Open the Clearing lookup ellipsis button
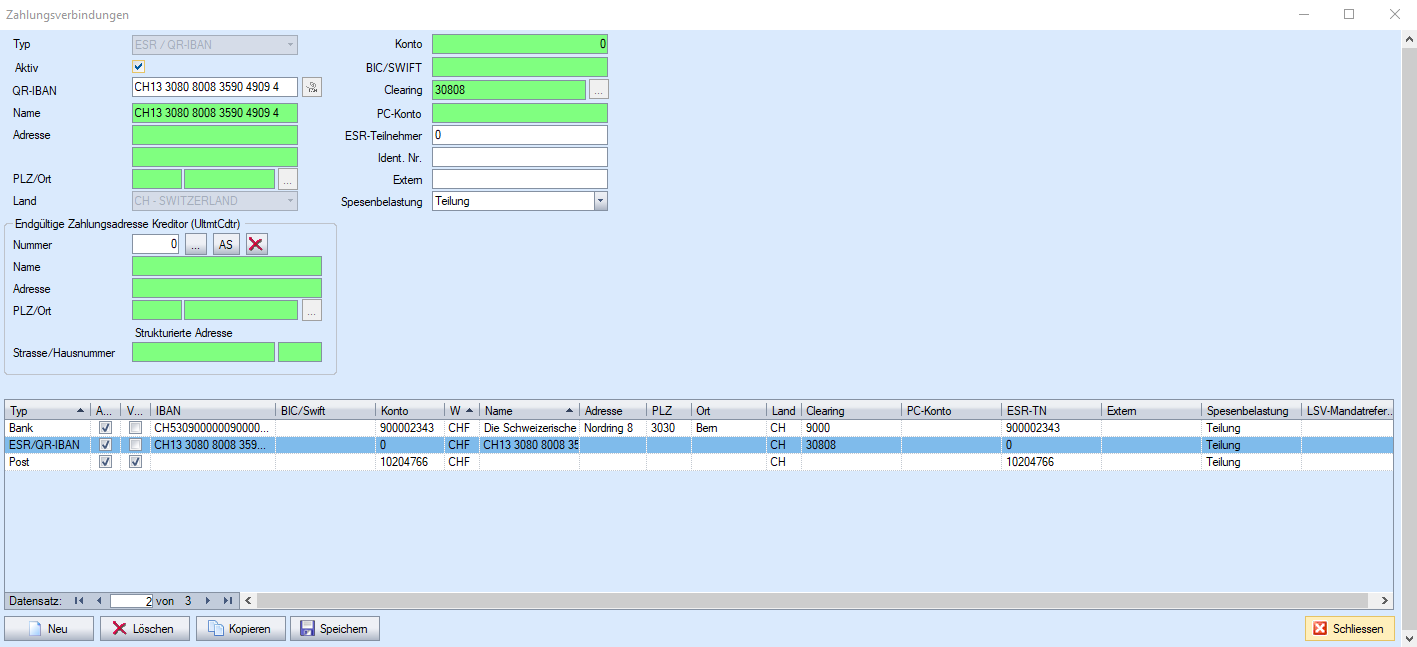 [x=598, y=90]
